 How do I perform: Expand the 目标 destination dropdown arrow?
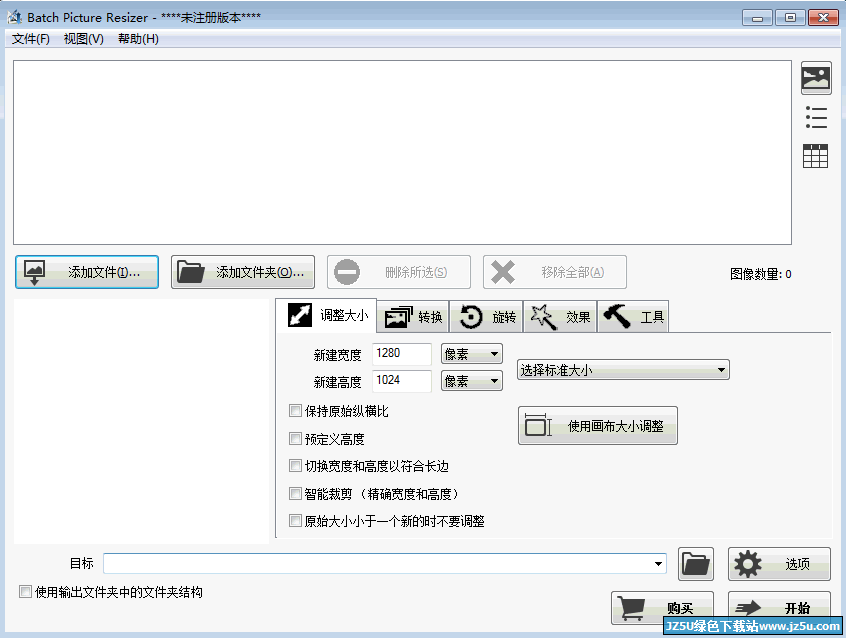tap(658, 564)
